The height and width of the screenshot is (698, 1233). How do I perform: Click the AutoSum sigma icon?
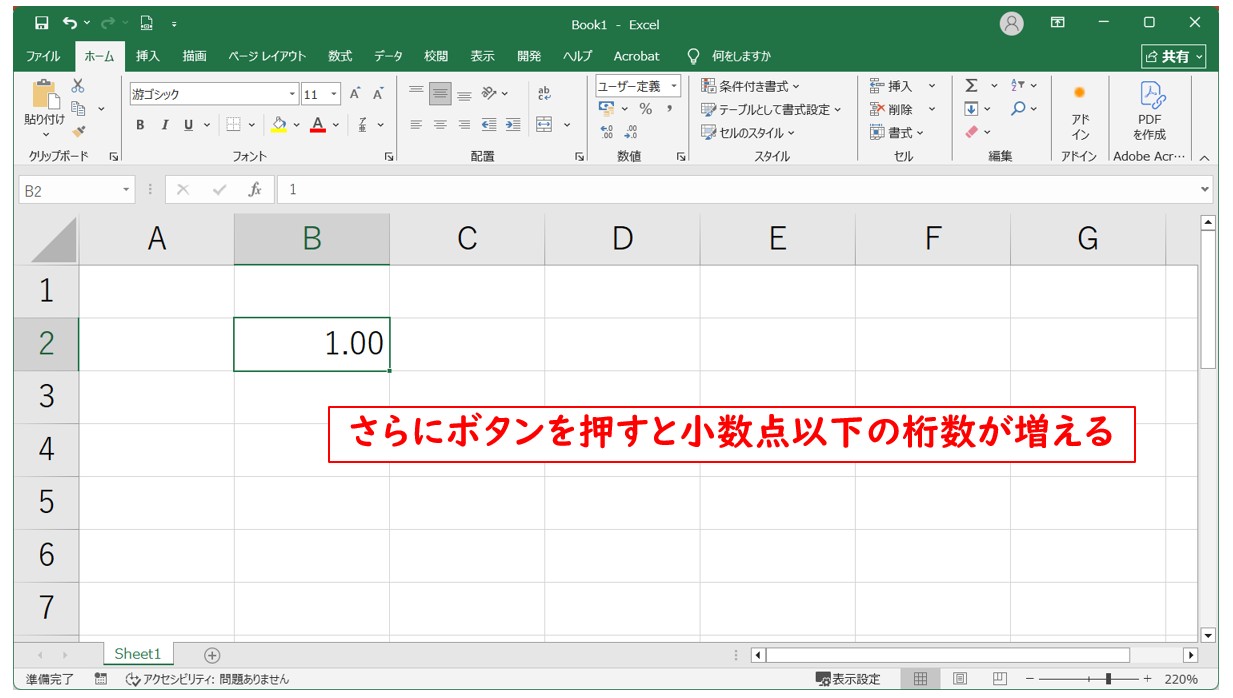[971, 86]
